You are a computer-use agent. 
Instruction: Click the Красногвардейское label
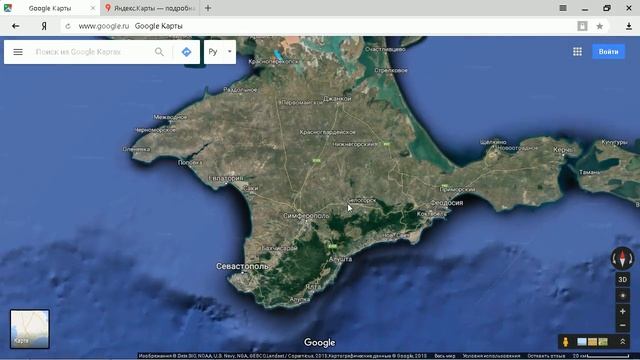(327, 132)
